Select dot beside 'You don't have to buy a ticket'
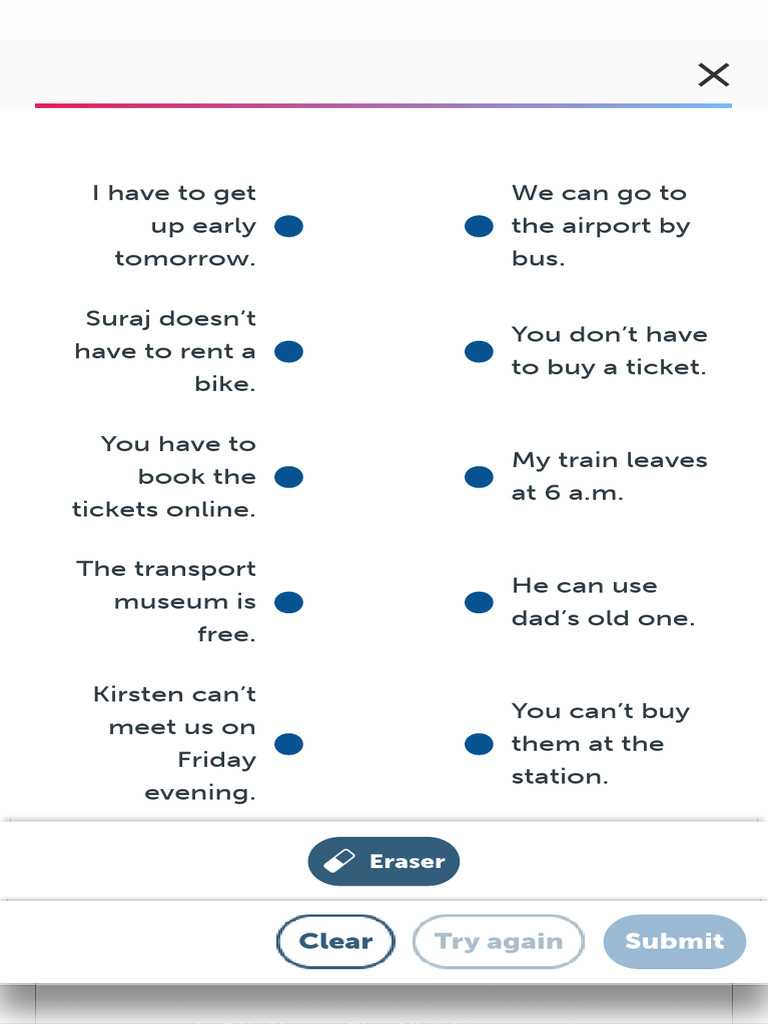 [x=479, y=352]
